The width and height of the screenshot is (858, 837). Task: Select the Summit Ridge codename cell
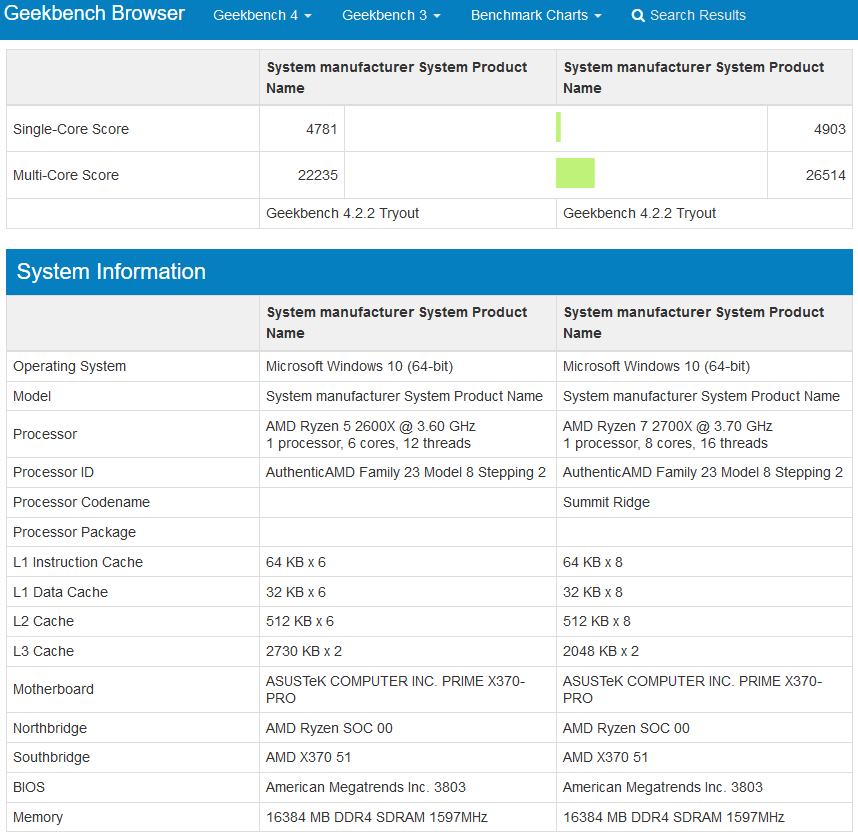pyautogui.click(x=606, y=502)
